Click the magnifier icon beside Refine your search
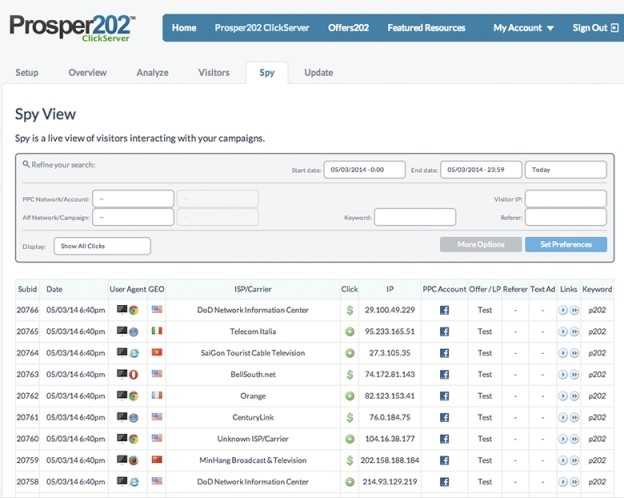This screenshot has width=624, height=498. tap(26, 164)
